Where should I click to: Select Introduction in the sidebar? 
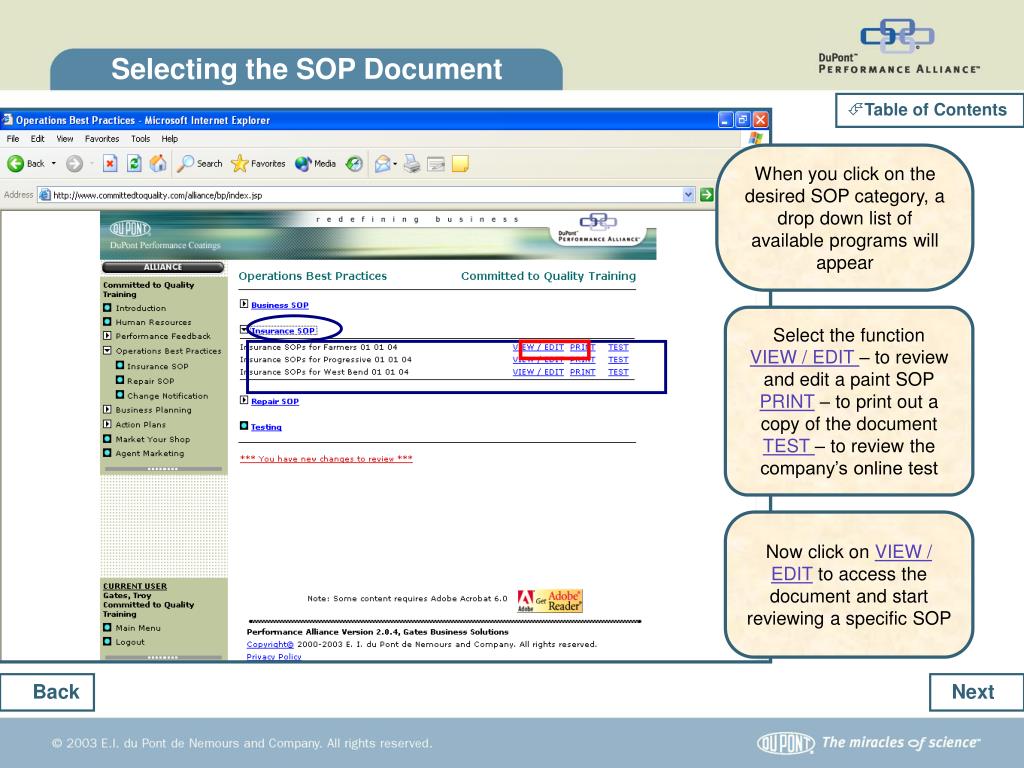pyautogui.click(x=140, y=308)
